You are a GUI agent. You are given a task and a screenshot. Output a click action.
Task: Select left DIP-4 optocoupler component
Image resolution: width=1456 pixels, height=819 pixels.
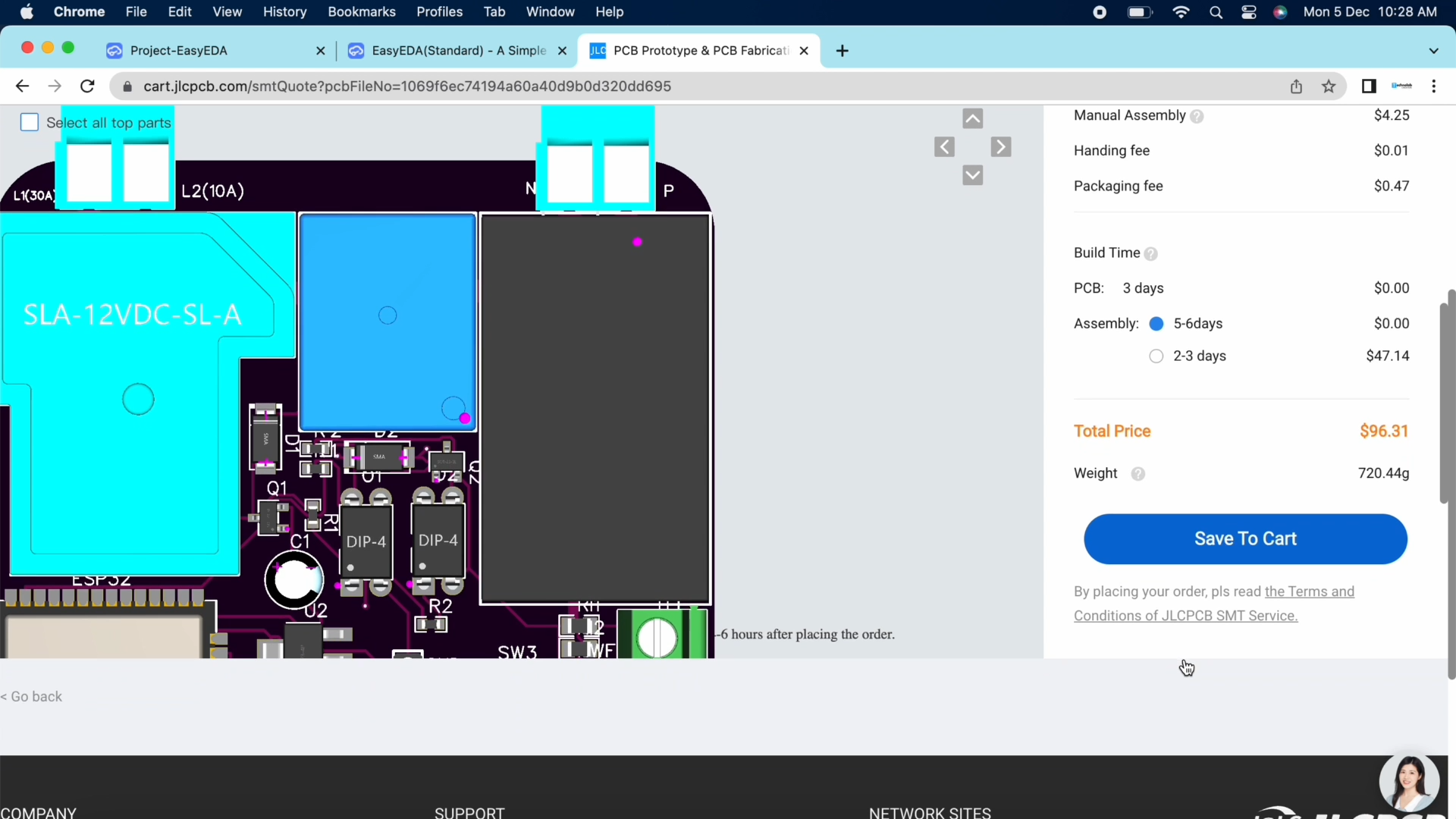[x=366, y=541]
